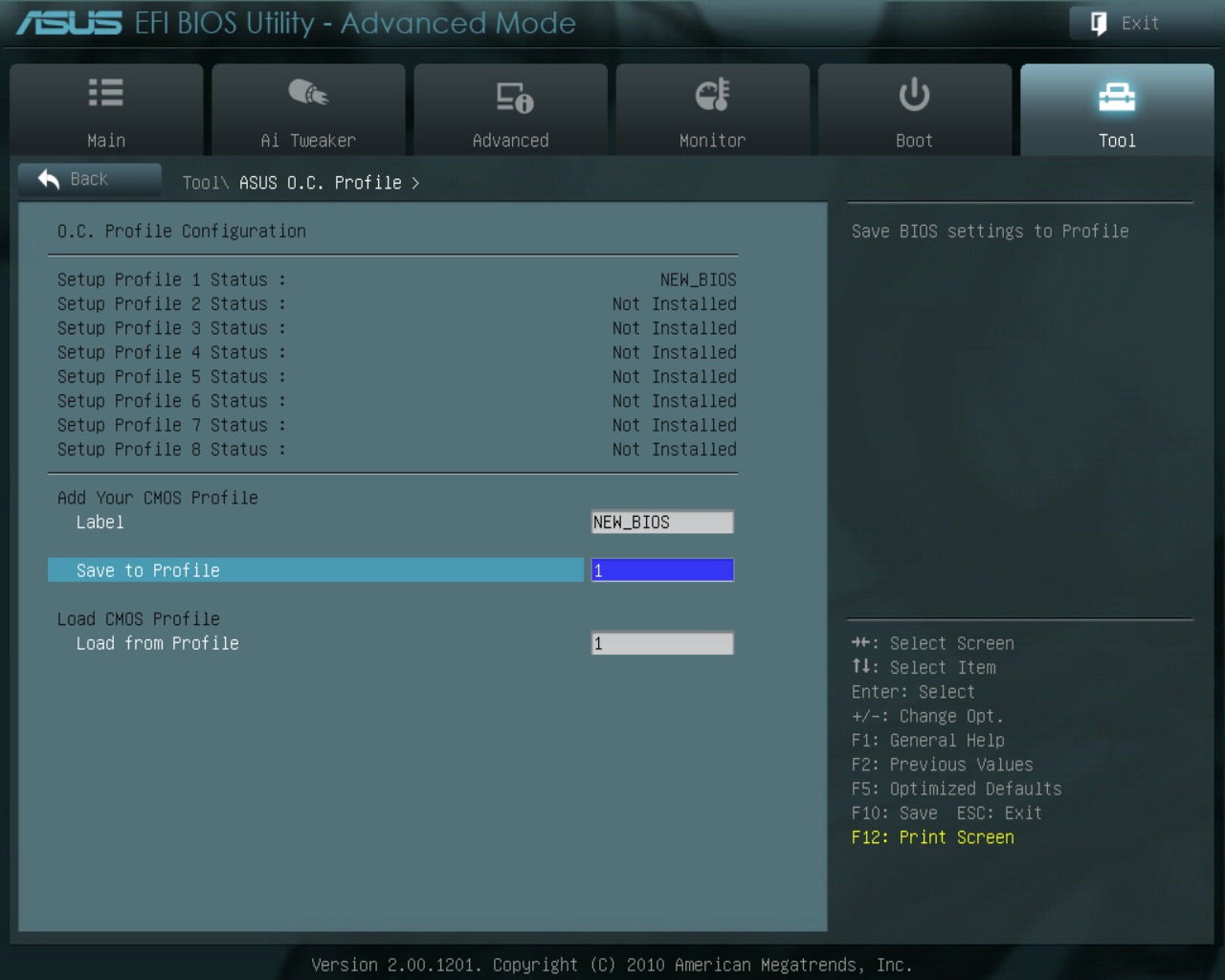Image resolution: width=1225 pixels, height=980 pixels.
Task: Click the Main list icon
Action: 105,93
